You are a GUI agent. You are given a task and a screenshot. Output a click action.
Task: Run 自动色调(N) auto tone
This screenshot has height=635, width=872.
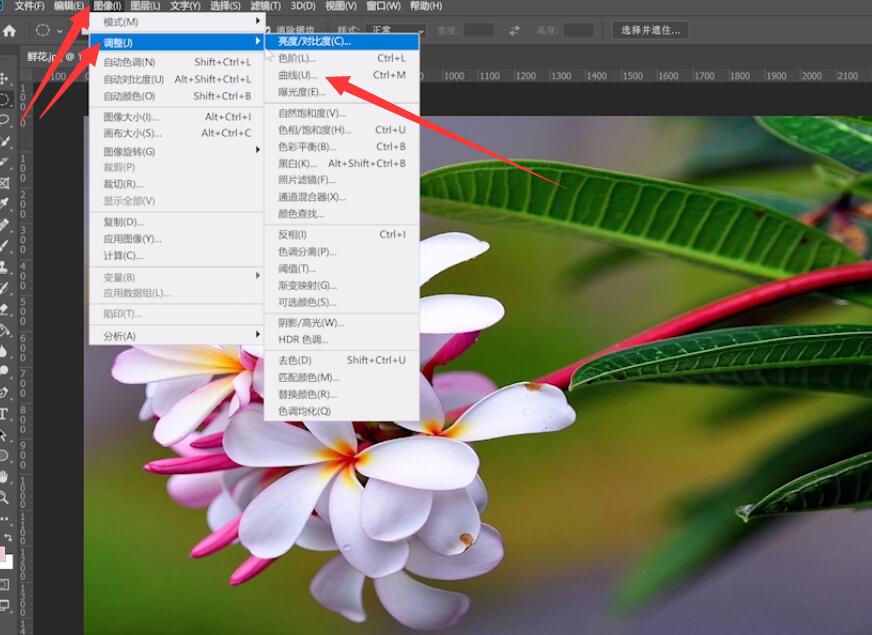[x=176, y=62]
